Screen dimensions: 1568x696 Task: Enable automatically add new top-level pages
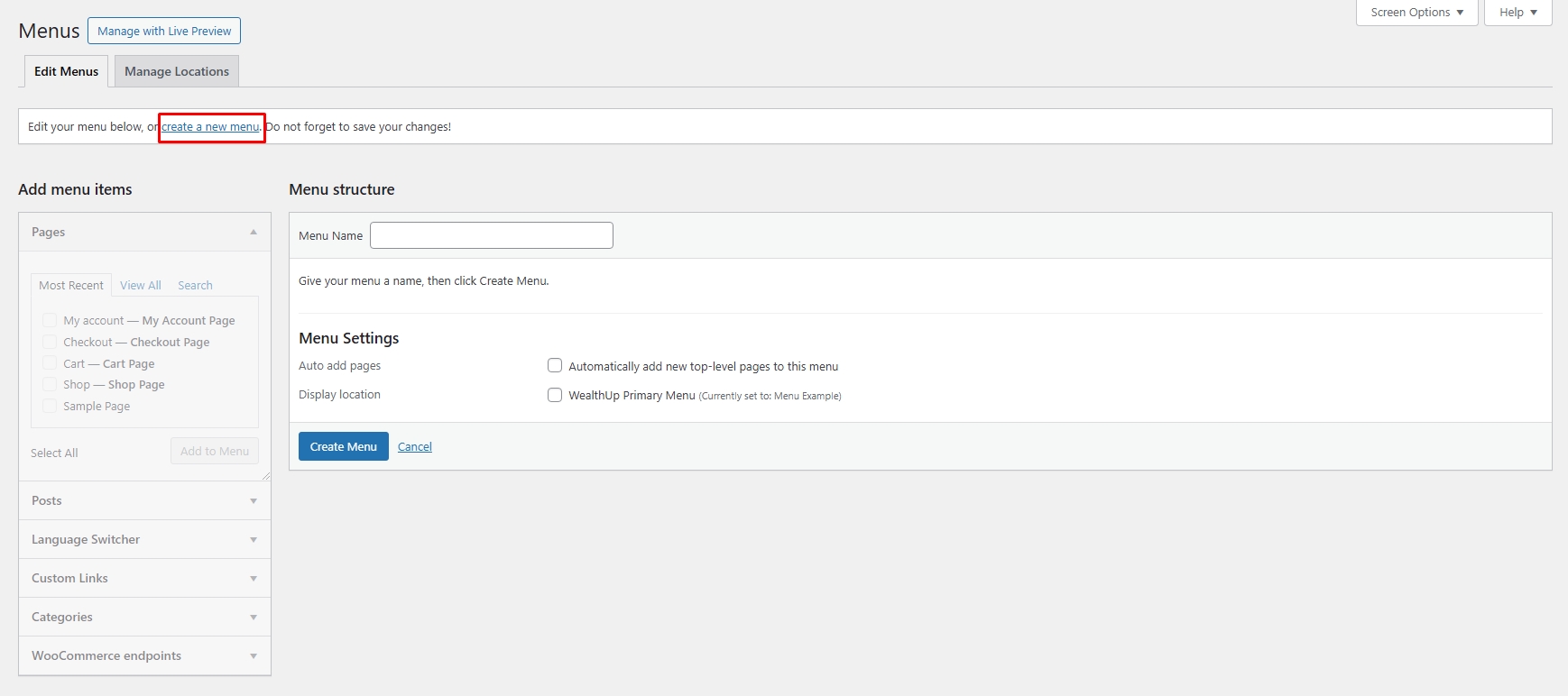(x=555, y=366)
